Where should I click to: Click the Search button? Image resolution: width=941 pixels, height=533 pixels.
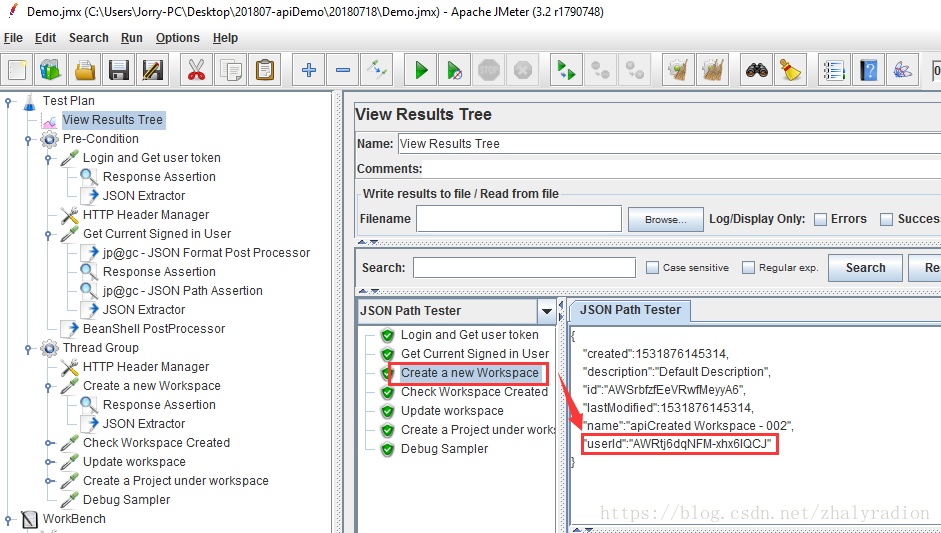tap(865, 268)
